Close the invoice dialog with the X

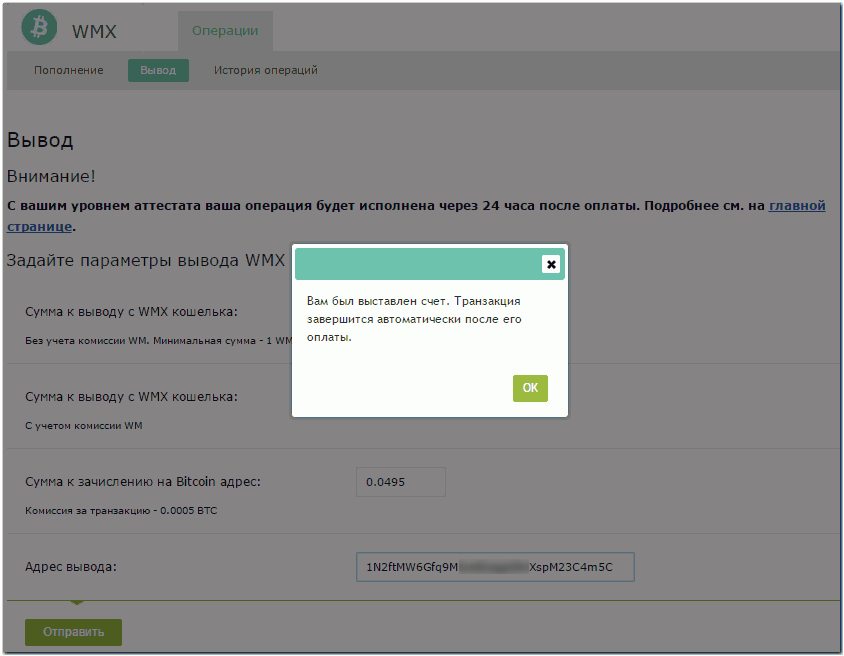click(x=551, y=264)
